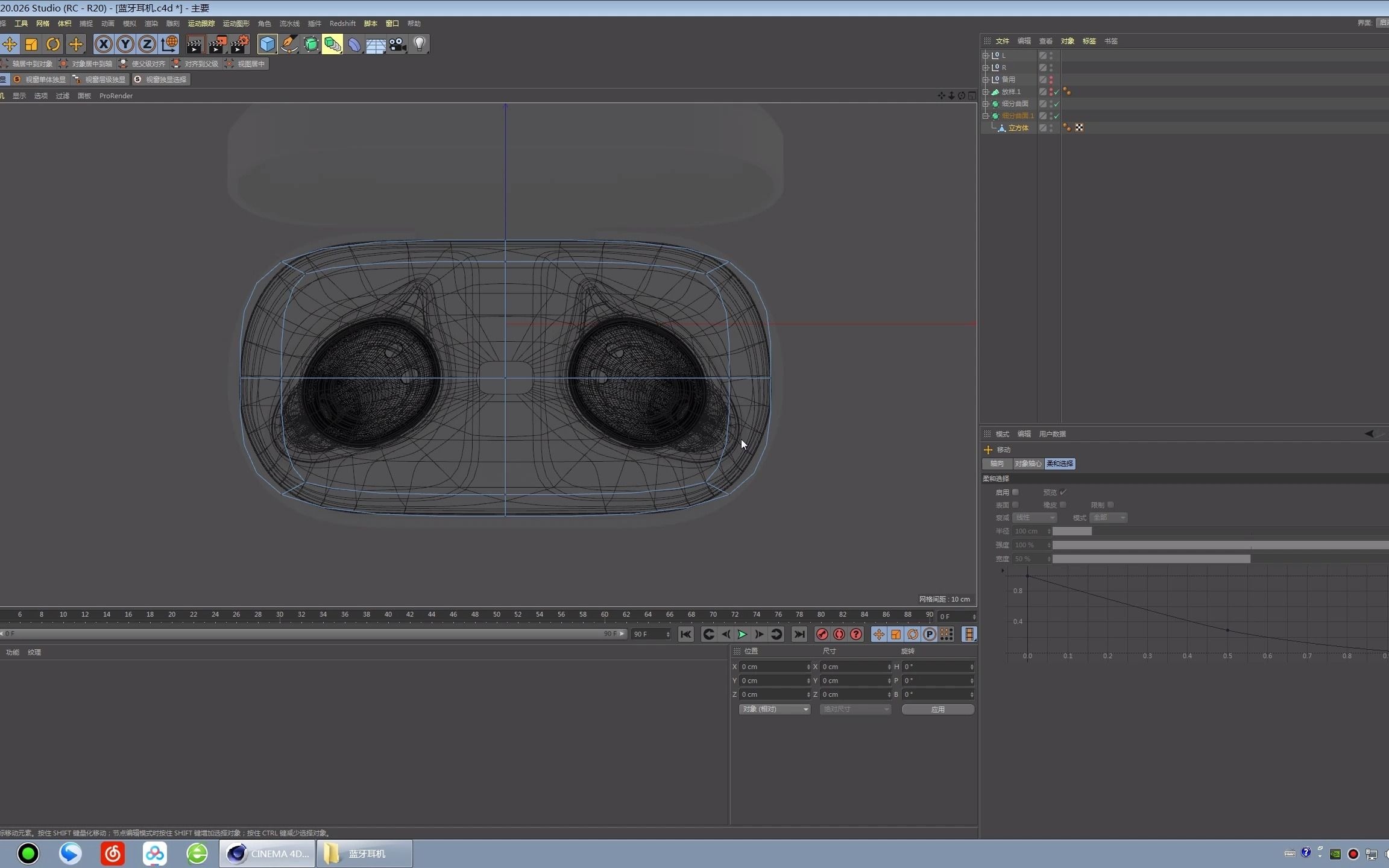Open the 衰减 falloff dropdown set to 线性

coord(1035,518)
